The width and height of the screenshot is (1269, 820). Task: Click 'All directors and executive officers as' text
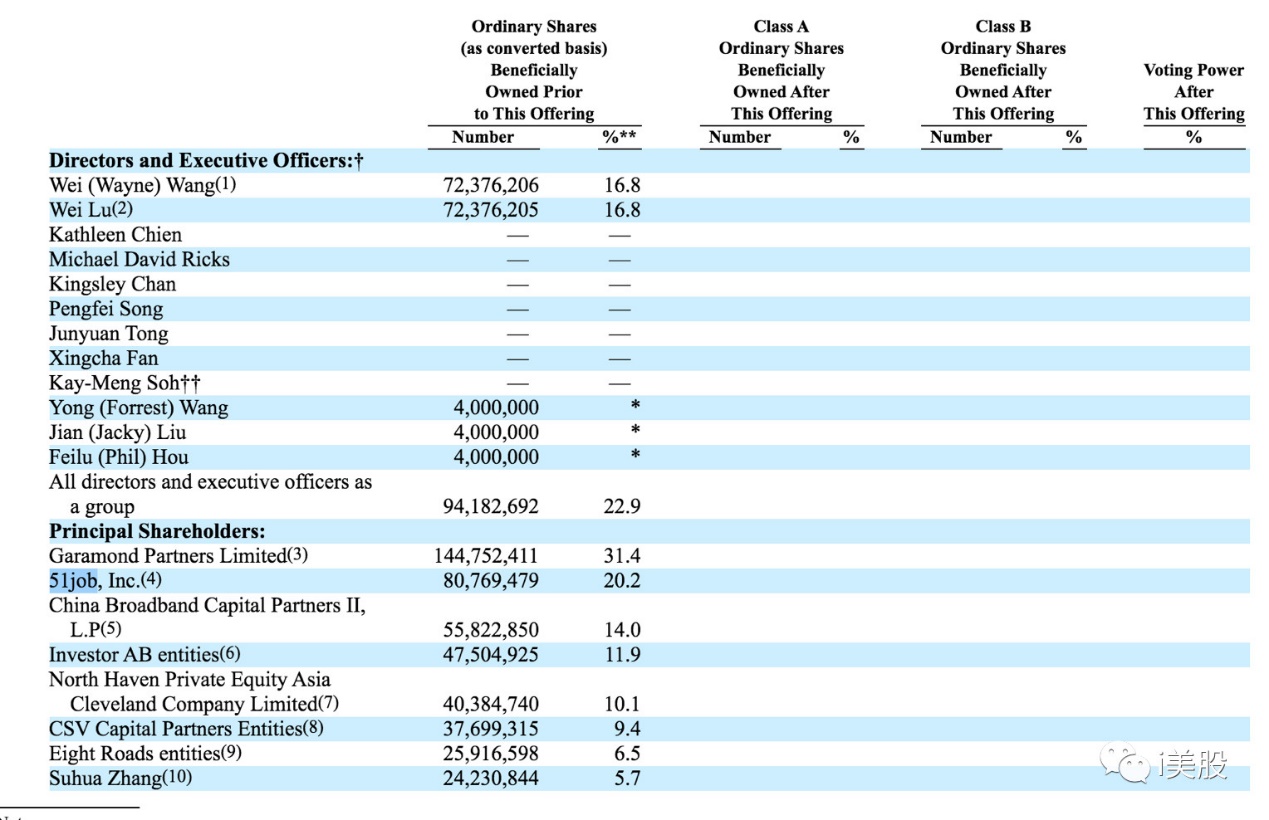(x=211, y=482)
